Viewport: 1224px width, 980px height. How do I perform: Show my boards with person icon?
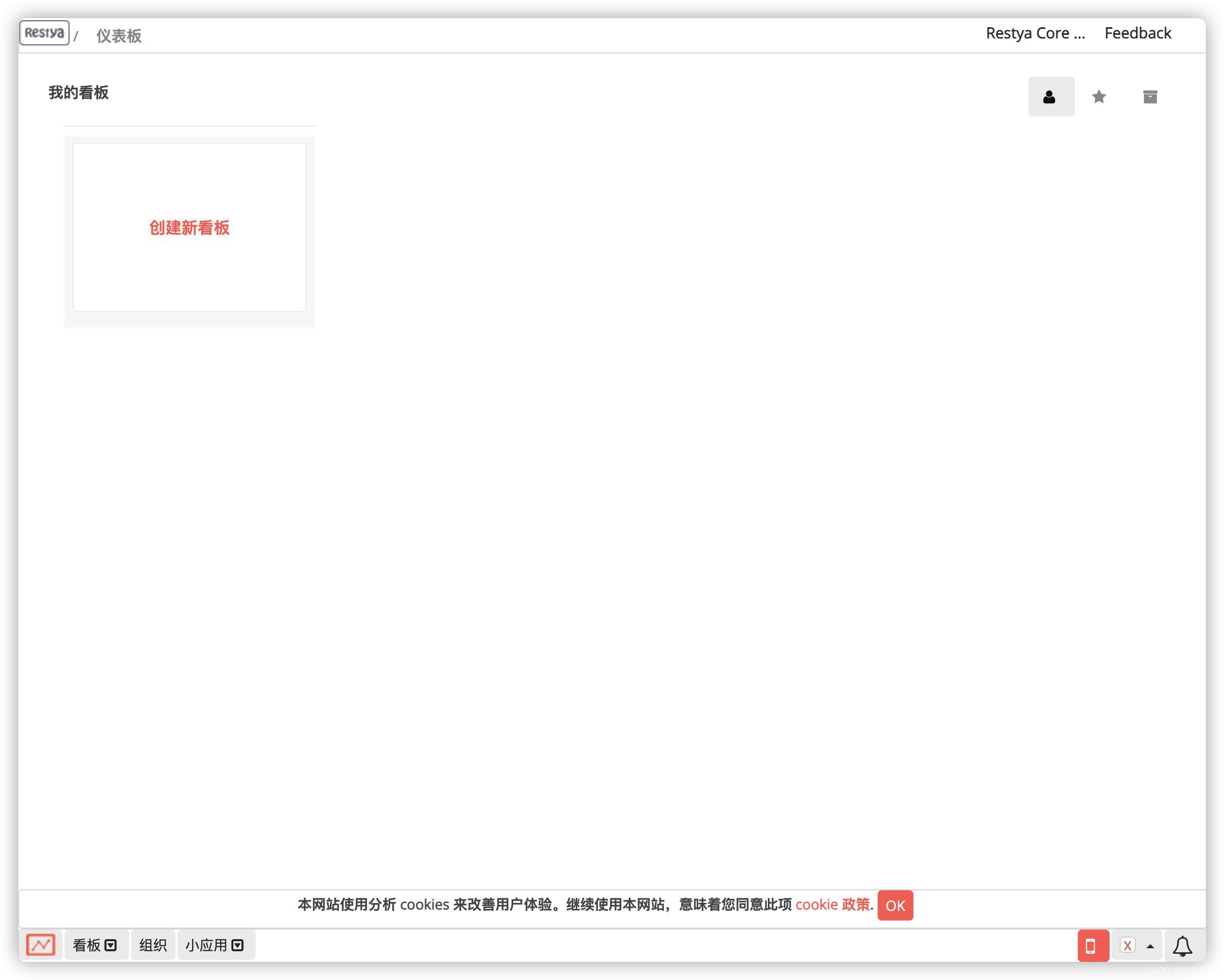[1050, 96]
